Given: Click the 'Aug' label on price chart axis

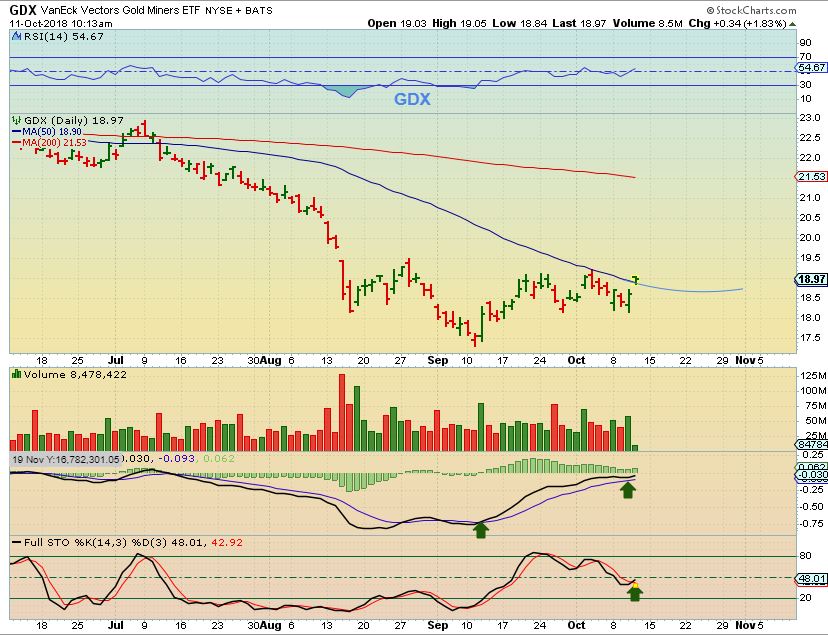Looking at the screenshot, I should point(270,360).
